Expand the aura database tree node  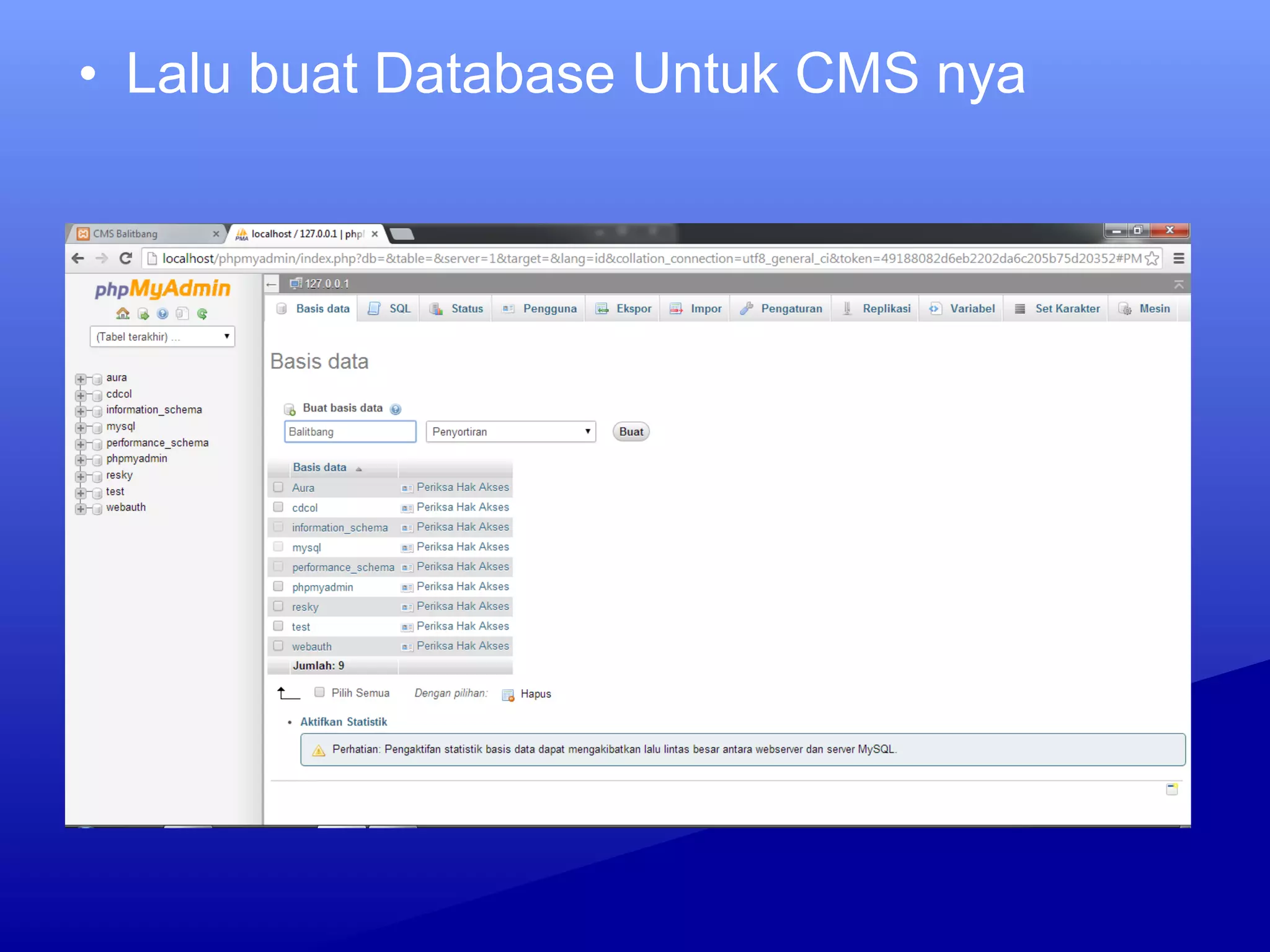point(81,379)
